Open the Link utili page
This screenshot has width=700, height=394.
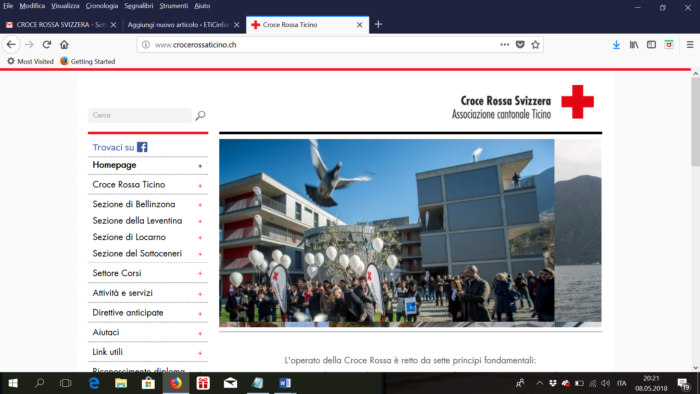(x=108, y=352)
